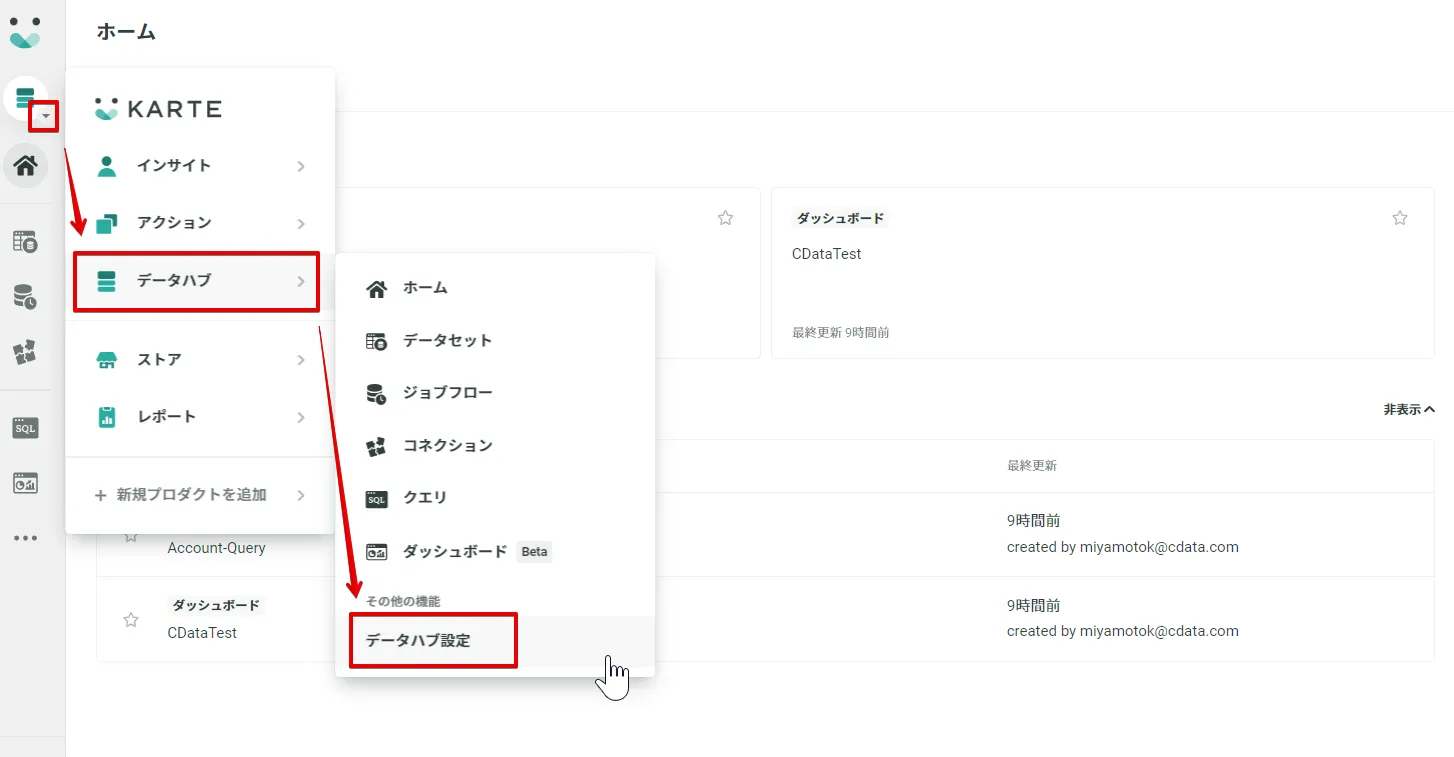The height and width of the screenshot is (757, 1454).
Task: Collapse the list with 非表示
Action: point(1408,409)
